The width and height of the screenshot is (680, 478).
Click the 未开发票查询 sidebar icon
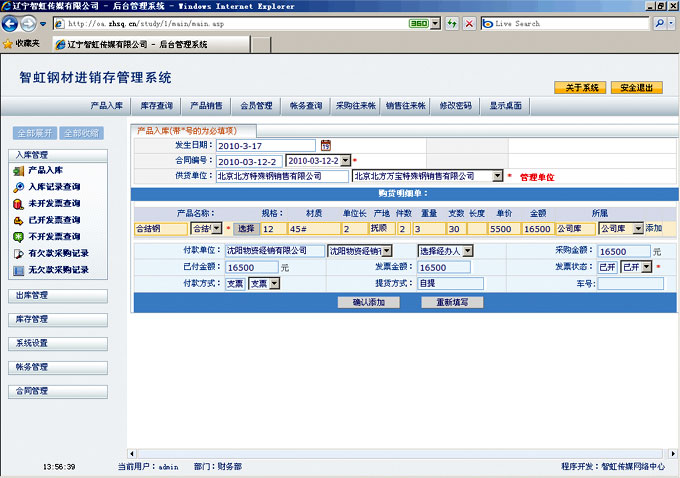pyautogui.click(x=19, y=204)
